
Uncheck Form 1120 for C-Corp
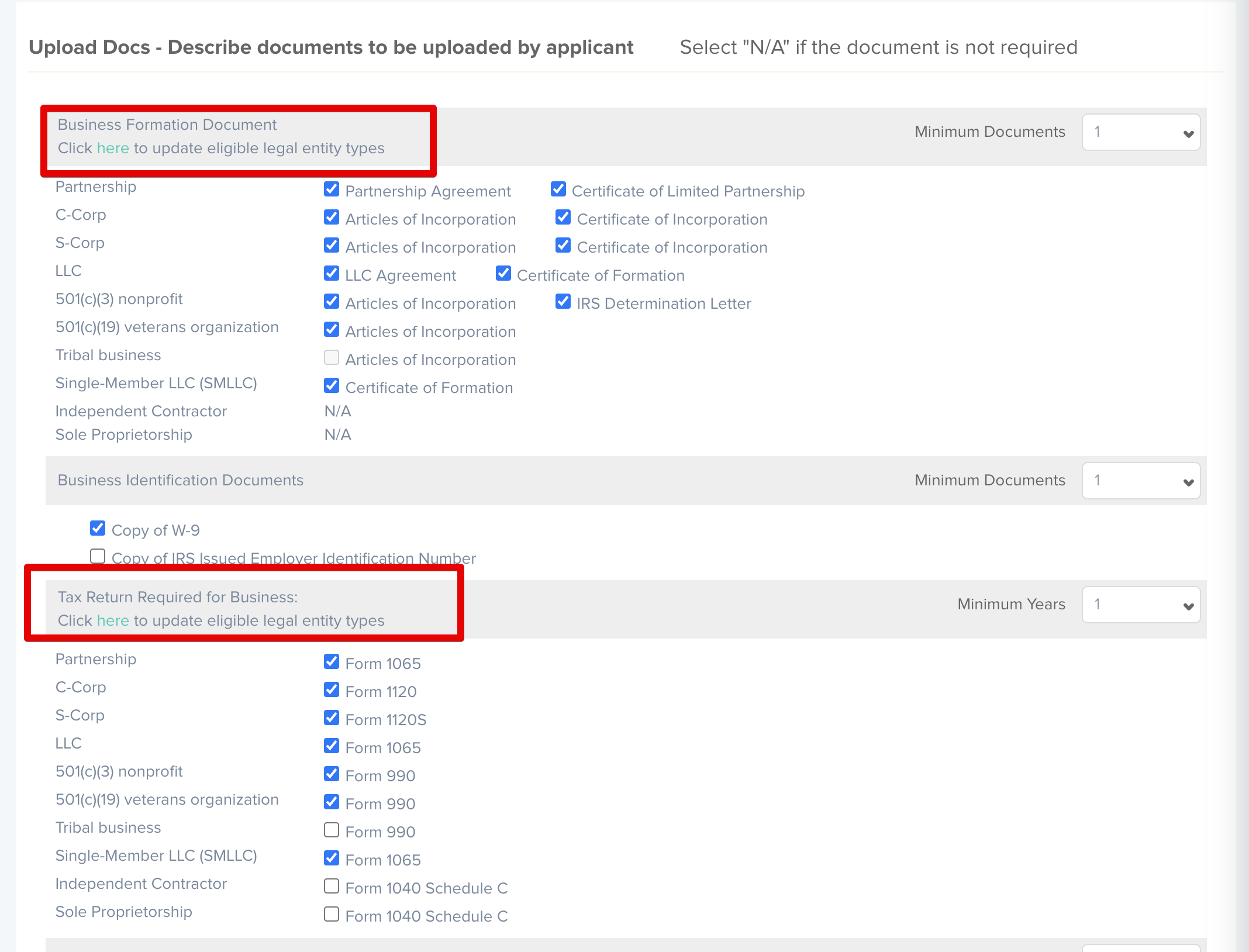(332, 689)
